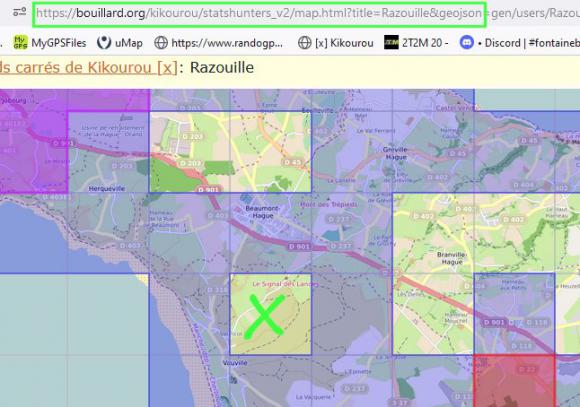This screenshot has width=580, height=407.
Task: Click the Gréville-Hague label on map
Action: pos(395,153)
